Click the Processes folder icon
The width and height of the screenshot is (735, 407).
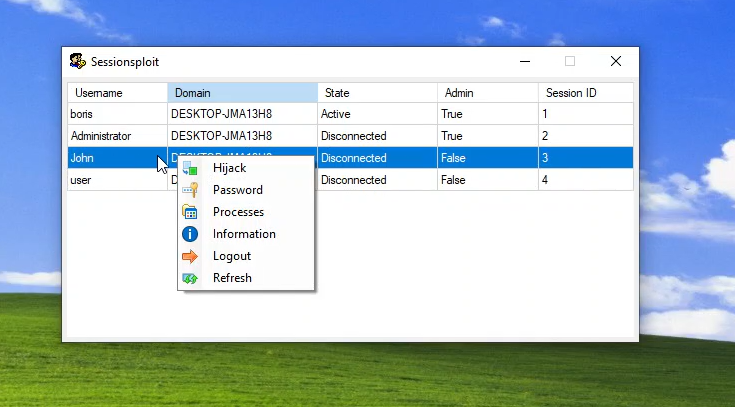click(x=190, y=212)
